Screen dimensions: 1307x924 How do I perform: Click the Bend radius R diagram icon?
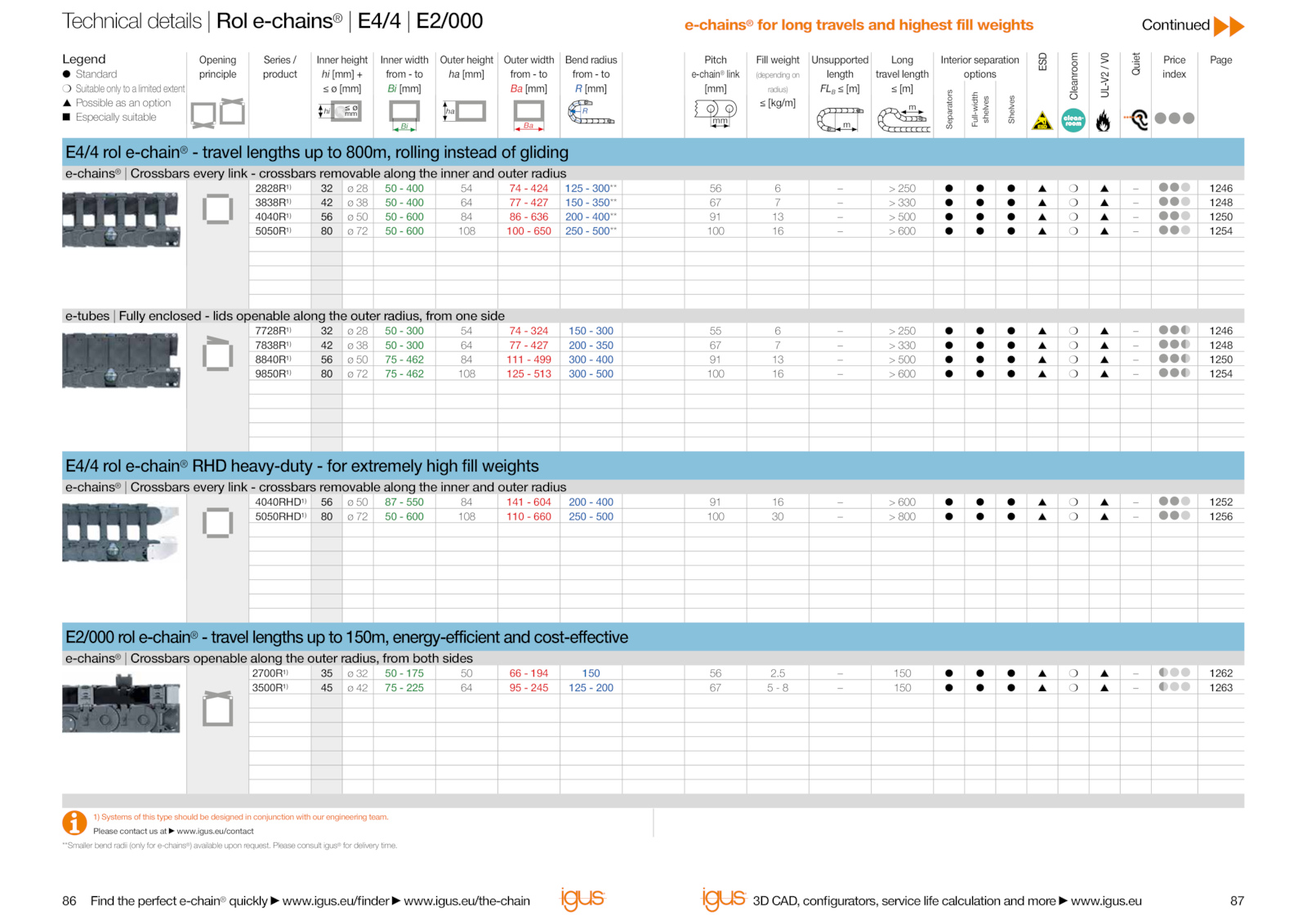591,112
